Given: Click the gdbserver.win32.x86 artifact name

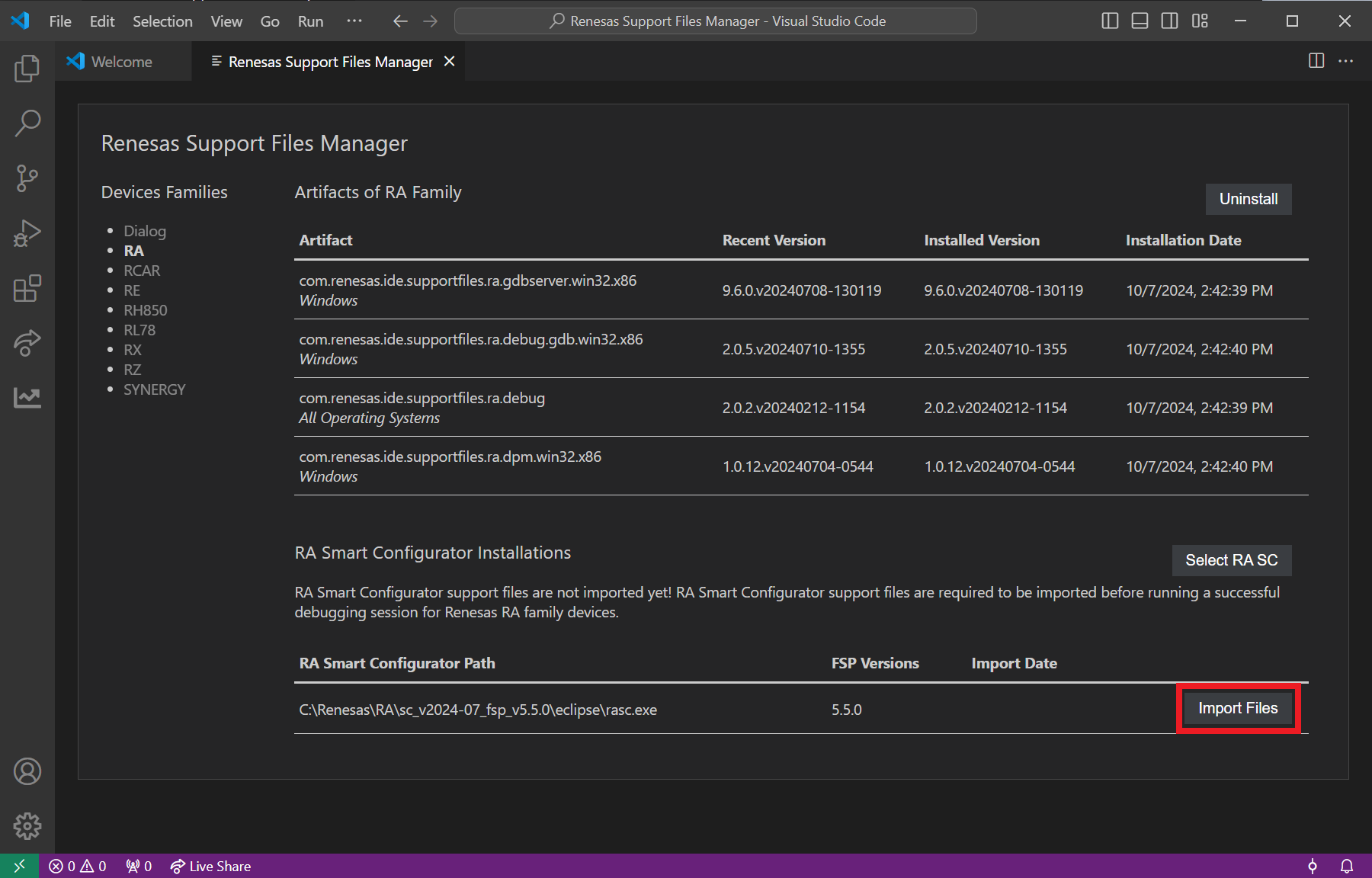Looking at the screenshot, I should coord(468,280).
